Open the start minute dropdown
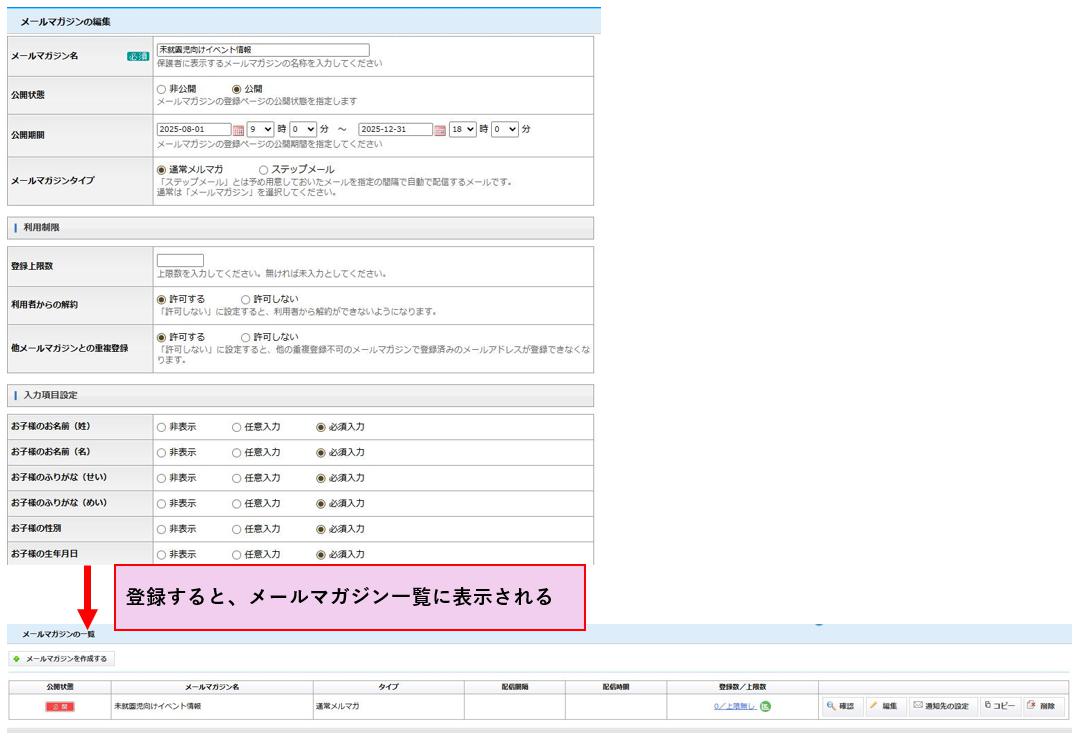The image size is (1082, 744). (305, 129)
